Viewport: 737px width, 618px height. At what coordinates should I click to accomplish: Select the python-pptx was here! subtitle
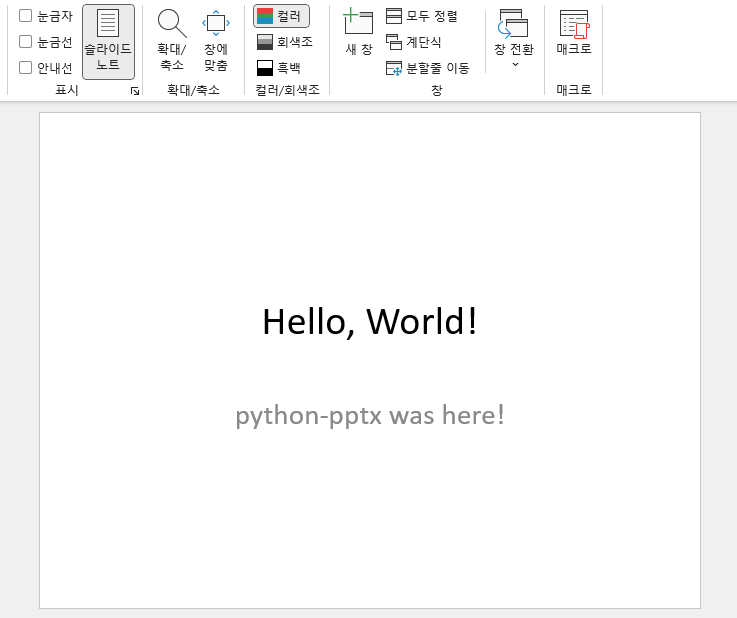(370, 415)
